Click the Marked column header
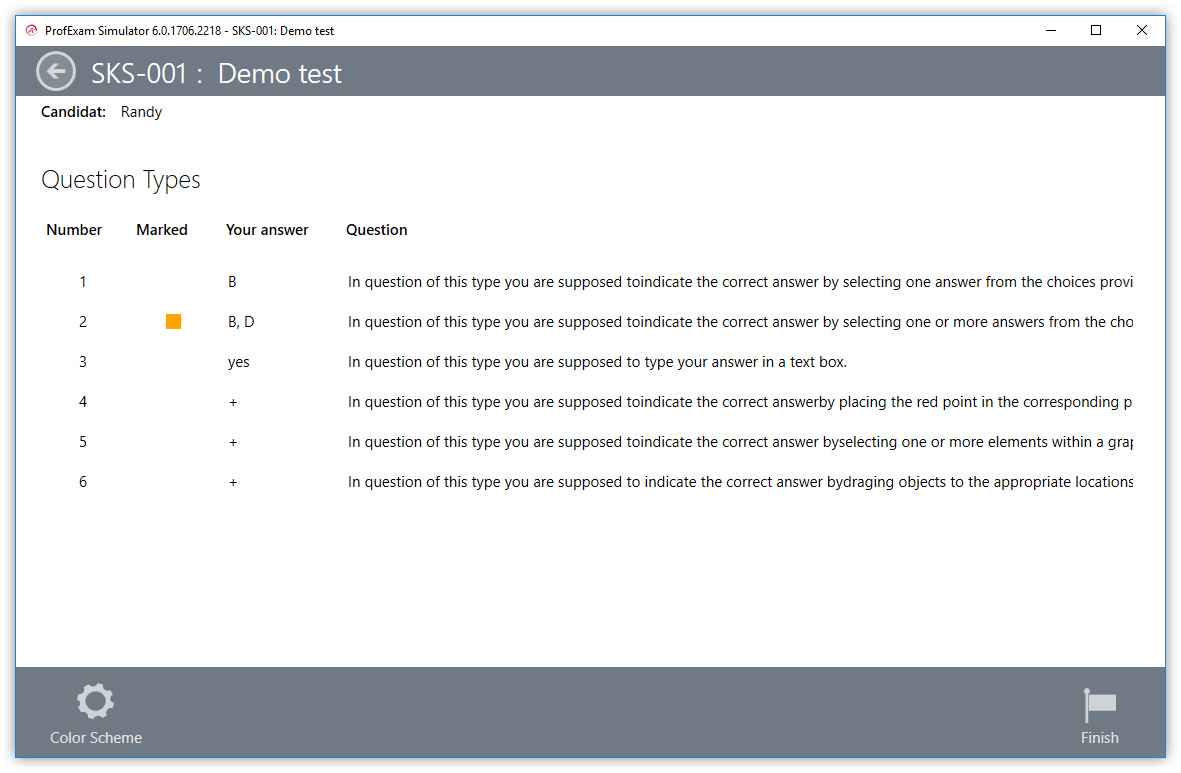 [x=162, y=230]
